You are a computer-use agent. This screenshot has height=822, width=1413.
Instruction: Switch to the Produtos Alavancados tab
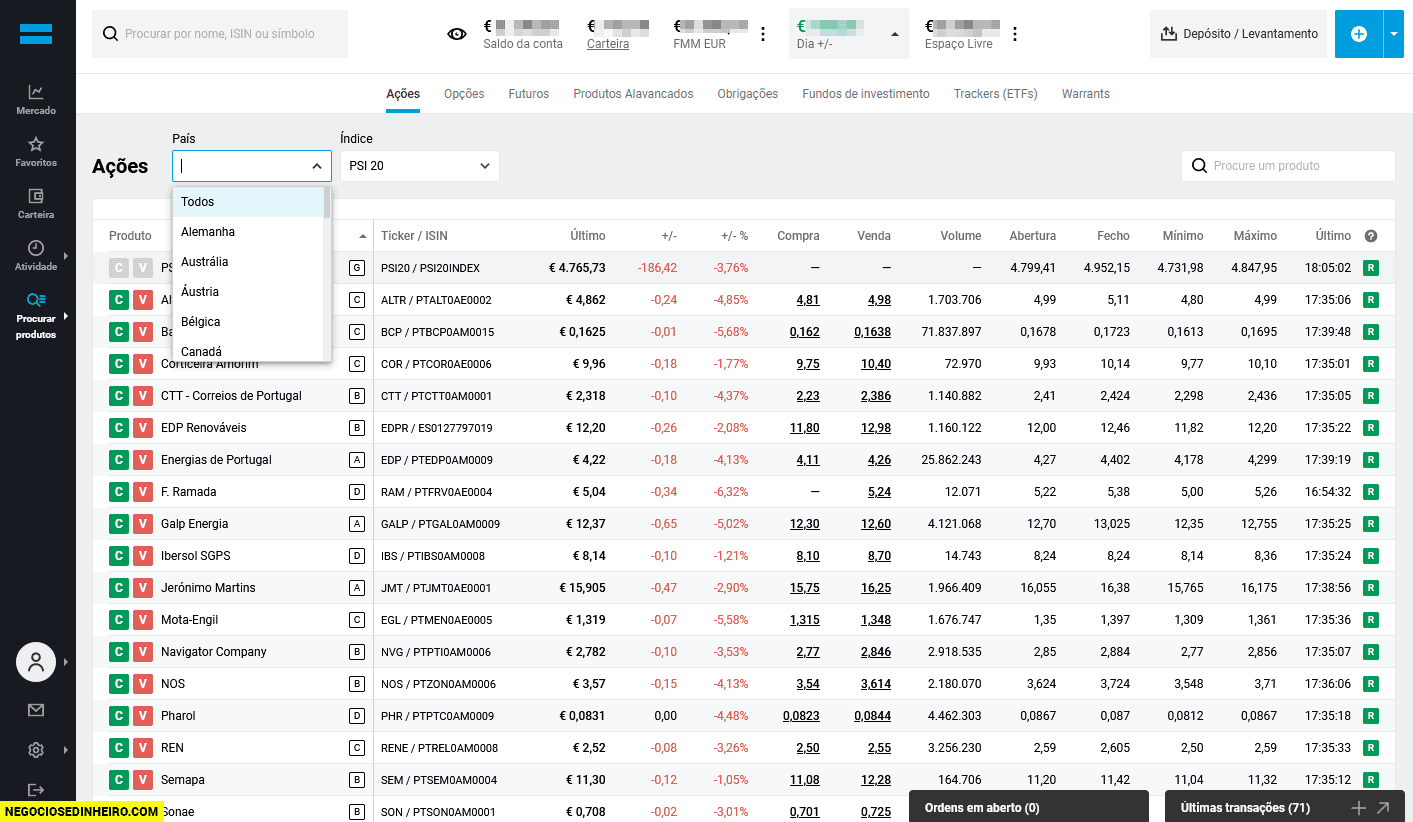pos(633,94)
